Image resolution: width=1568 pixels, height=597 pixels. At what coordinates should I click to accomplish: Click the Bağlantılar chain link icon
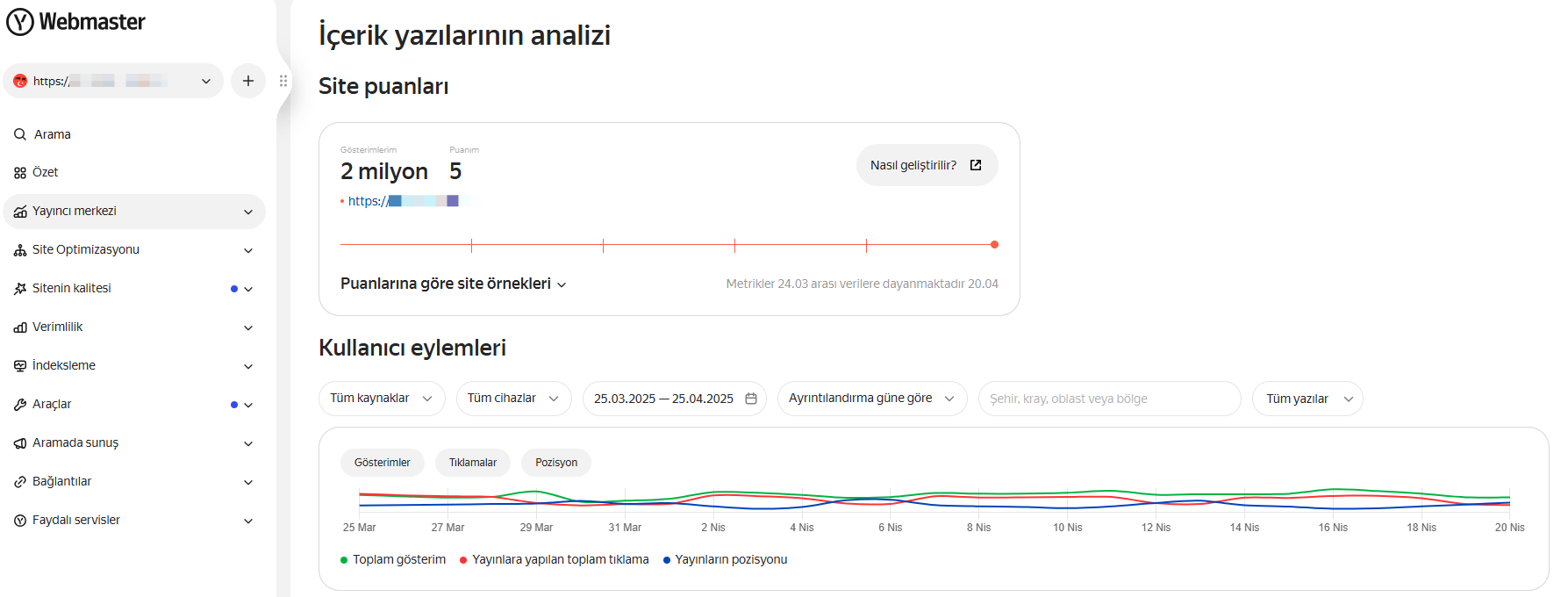[20, 482]
